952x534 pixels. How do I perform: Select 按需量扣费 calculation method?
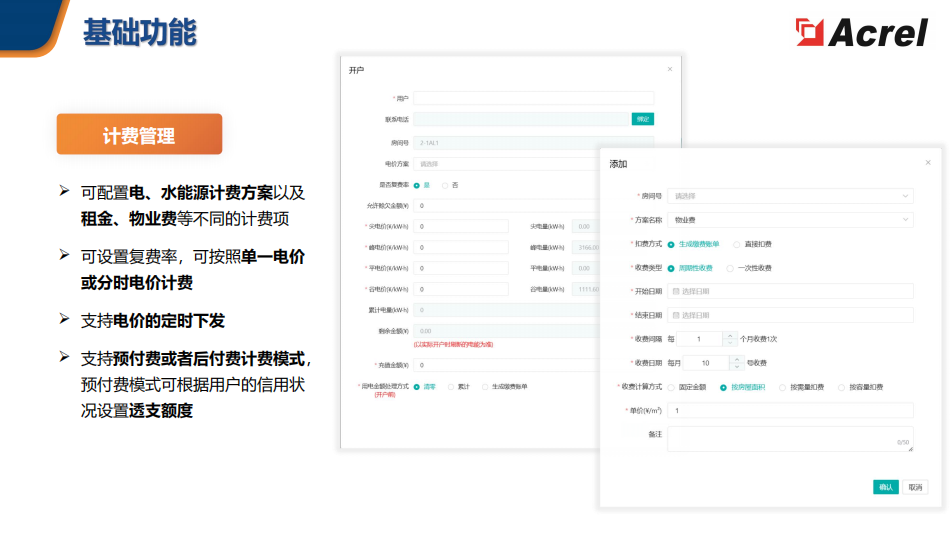(x=801, y=387)
